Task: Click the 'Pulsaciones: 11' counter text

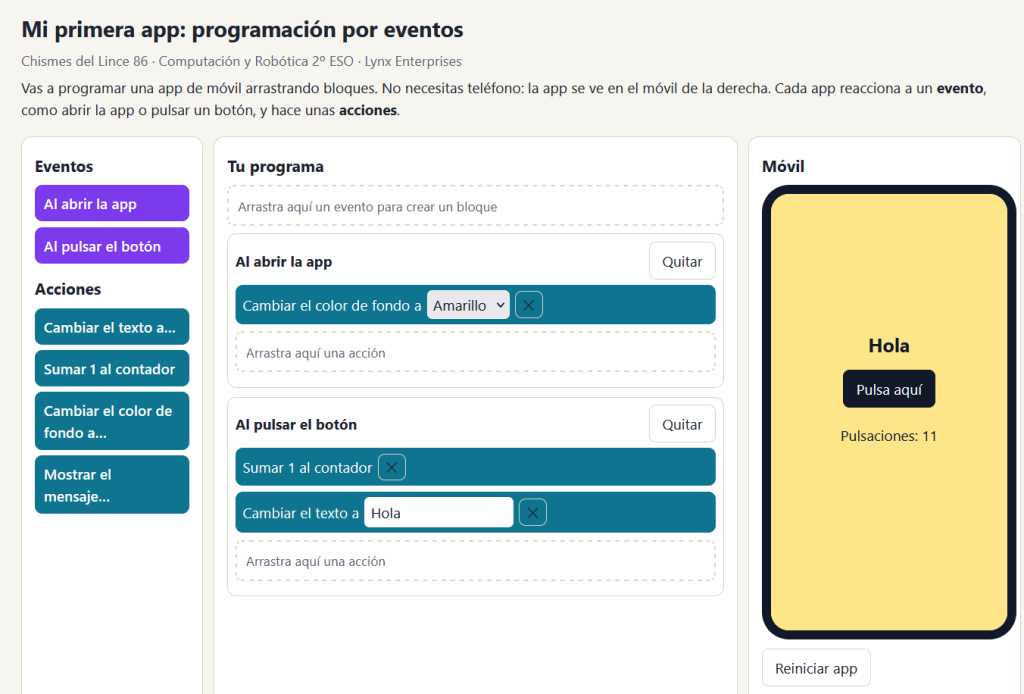Action: click(889, 436)
